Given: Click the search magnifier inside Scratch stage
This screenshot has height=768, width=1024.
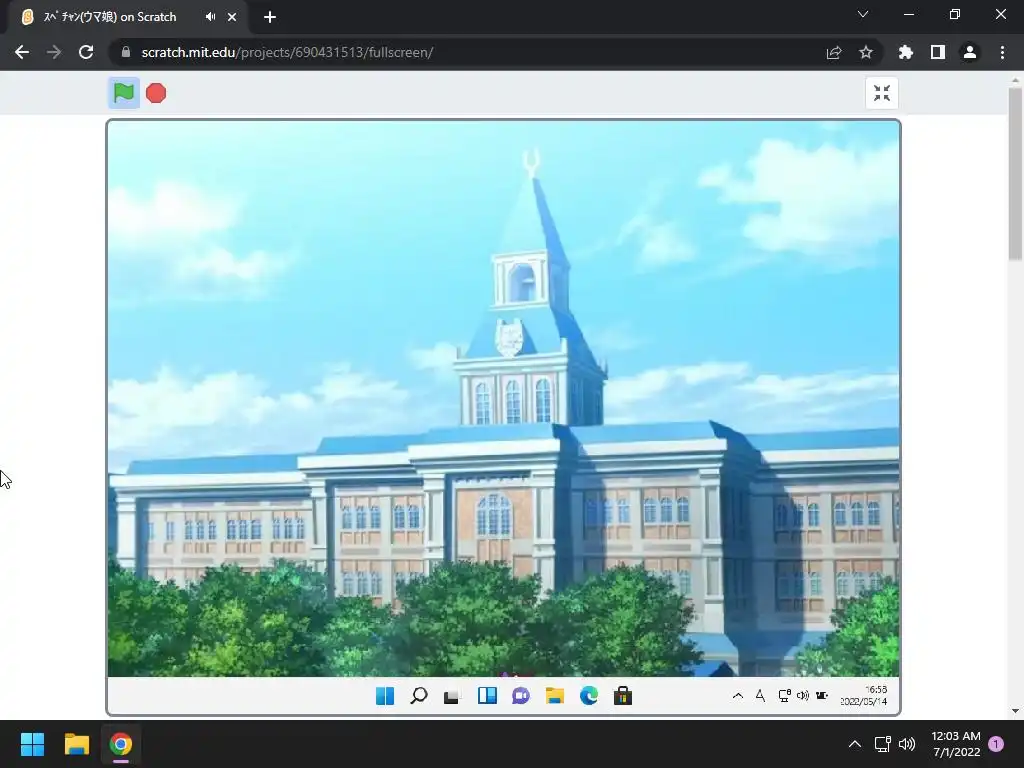Looking at the screenshot, I should pyautogui.click(x=419, y=696).
